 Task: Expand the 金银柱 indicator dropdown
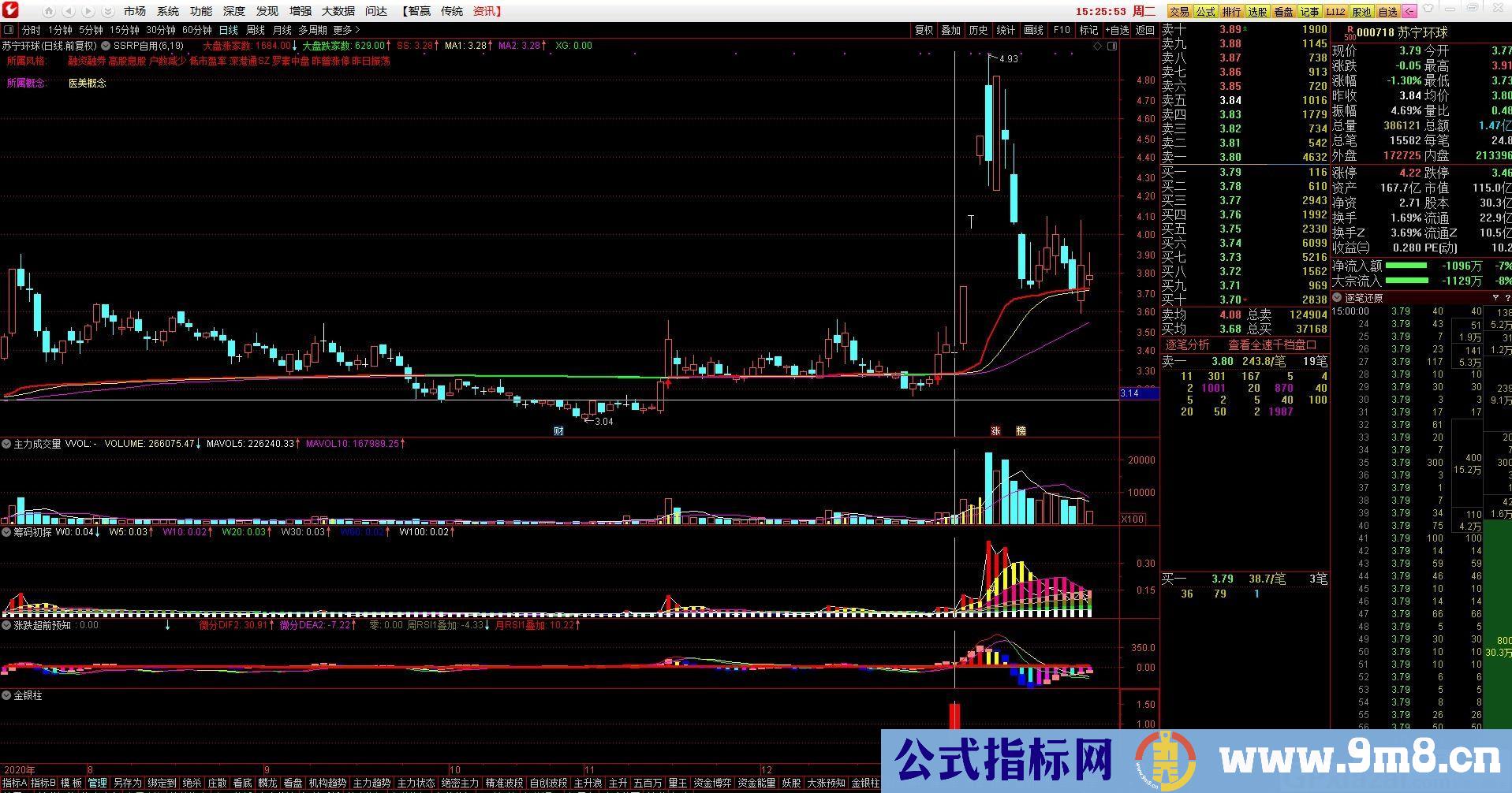6,695
